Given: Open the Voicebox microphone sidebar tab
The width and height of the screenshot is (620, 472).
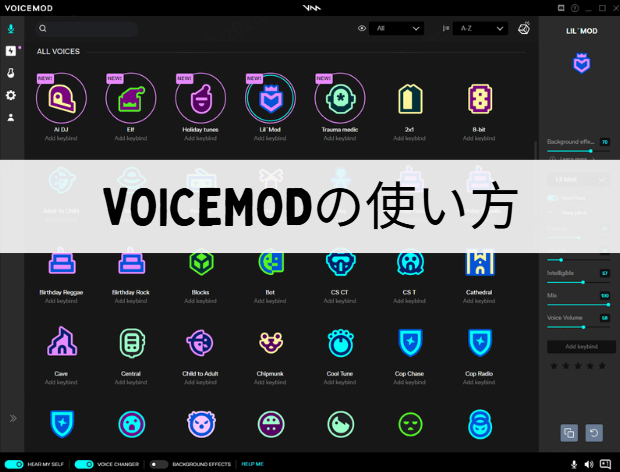Looking at the screenshot, I should point(11,28).
